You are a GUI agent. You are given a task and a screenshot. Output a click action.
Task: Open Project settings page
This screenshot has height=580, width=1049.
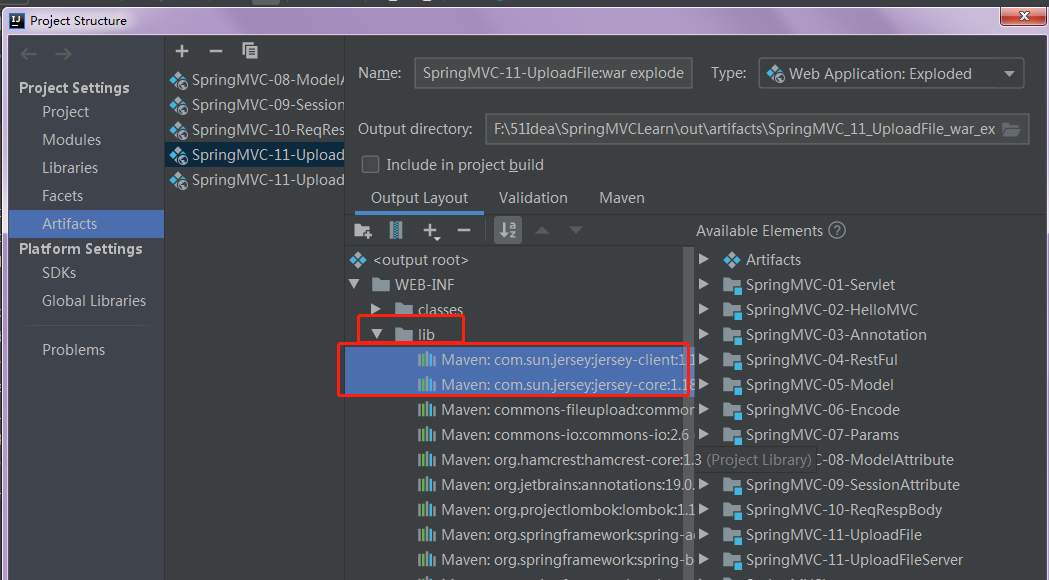tap(66, 112)
